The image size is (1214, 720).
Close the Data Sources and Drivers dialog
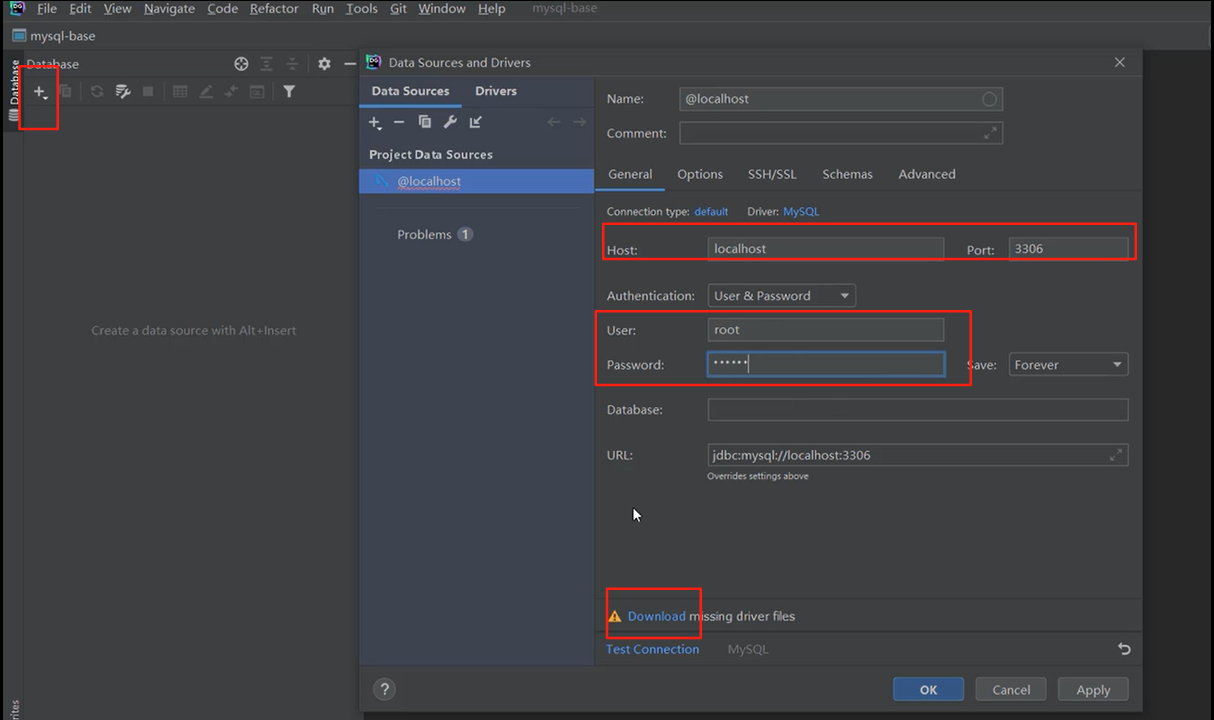1120,62
